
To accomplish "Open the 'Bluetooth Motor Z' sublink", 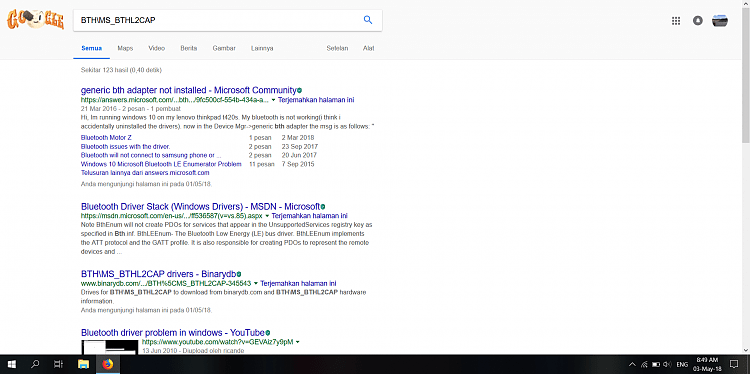I will [x=106, y=138].
